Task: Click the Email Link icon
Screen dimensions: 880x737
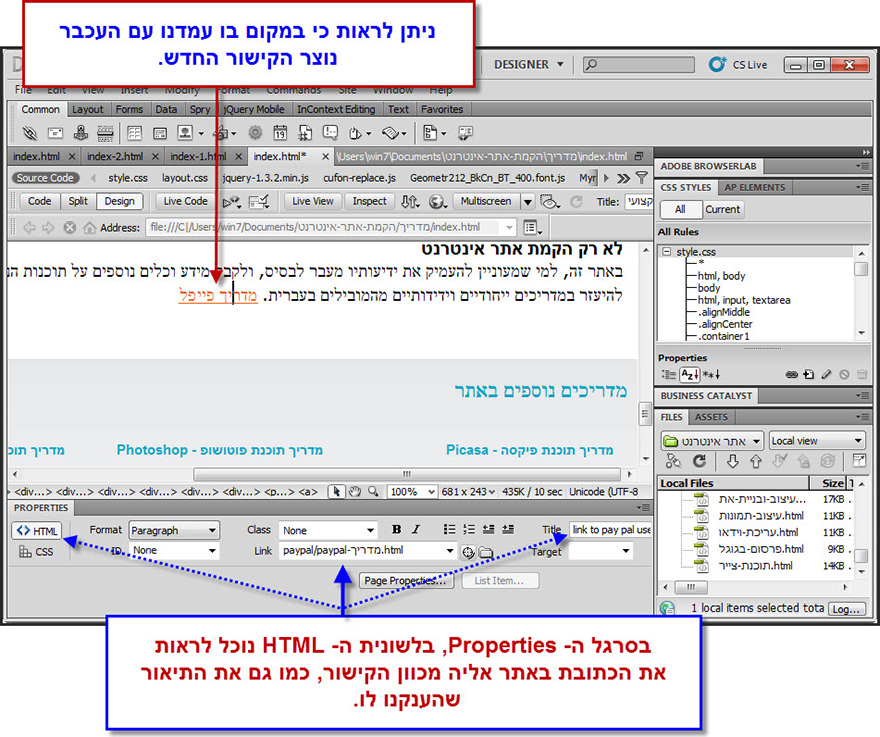Action: [55, 133]
